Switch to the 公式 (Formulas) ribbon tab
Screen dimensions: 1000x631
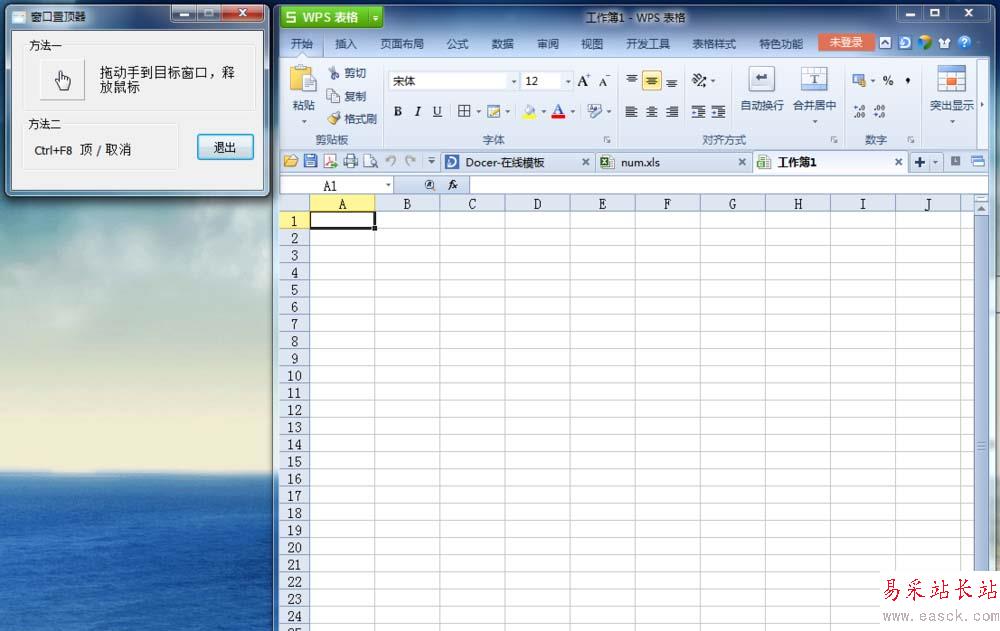pyautogui.click(x=457, y=43)
